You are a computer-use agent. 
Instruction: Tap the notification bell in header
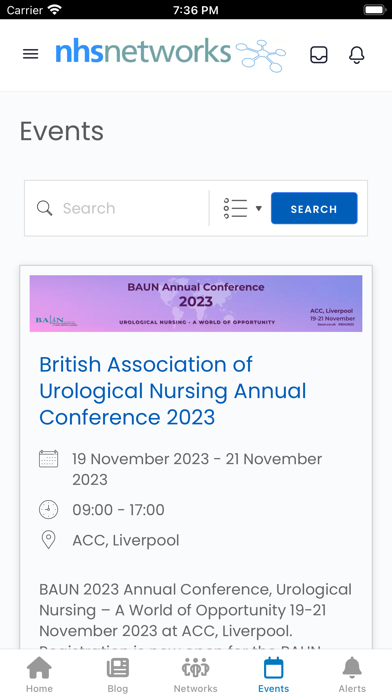356,55
